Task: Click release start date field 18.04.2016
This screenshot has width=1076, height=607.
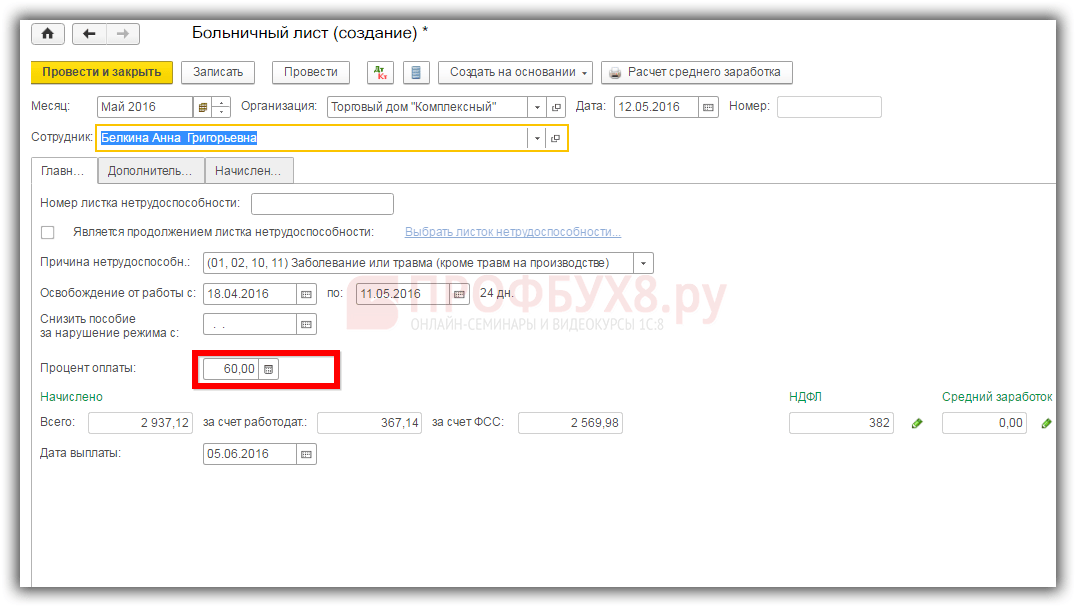Action: pos(250,294)
